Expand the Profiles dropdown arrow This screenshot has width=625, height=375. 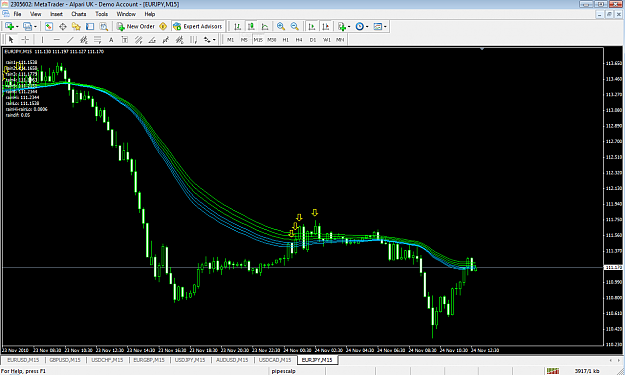35,27
